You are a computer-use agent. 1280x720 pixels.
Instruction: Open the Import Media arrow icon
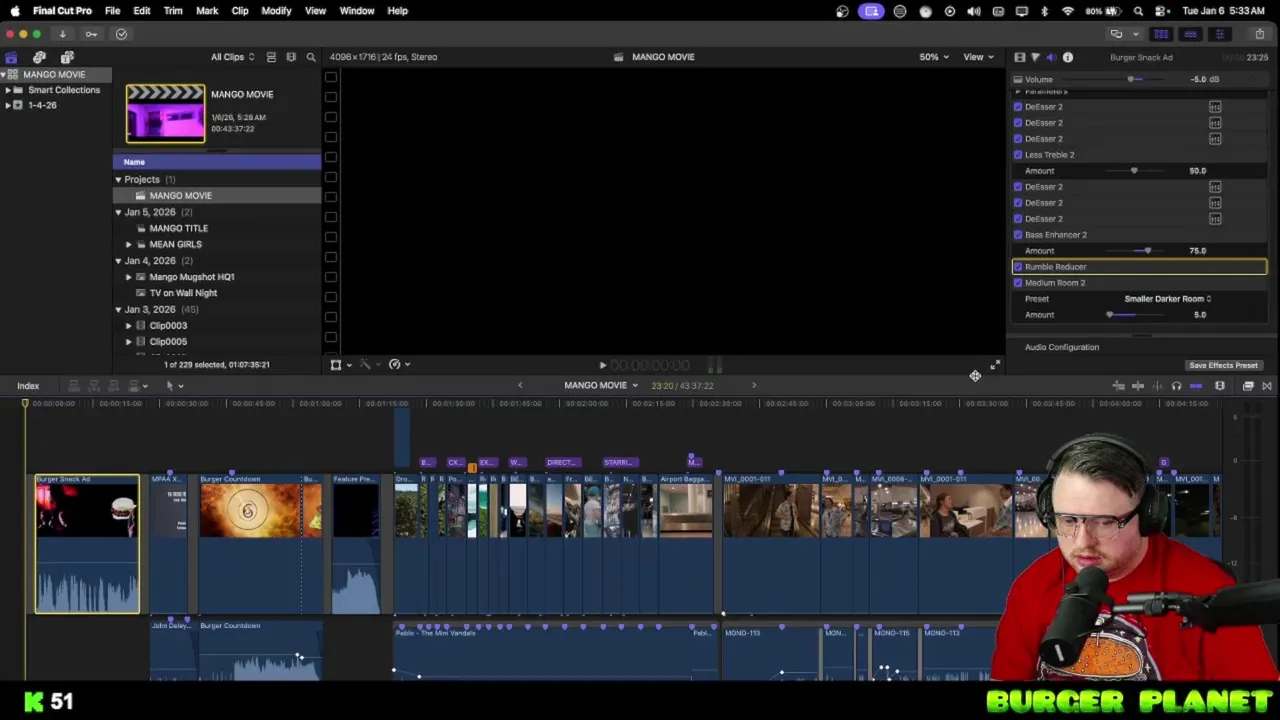[x=62, y=34]
